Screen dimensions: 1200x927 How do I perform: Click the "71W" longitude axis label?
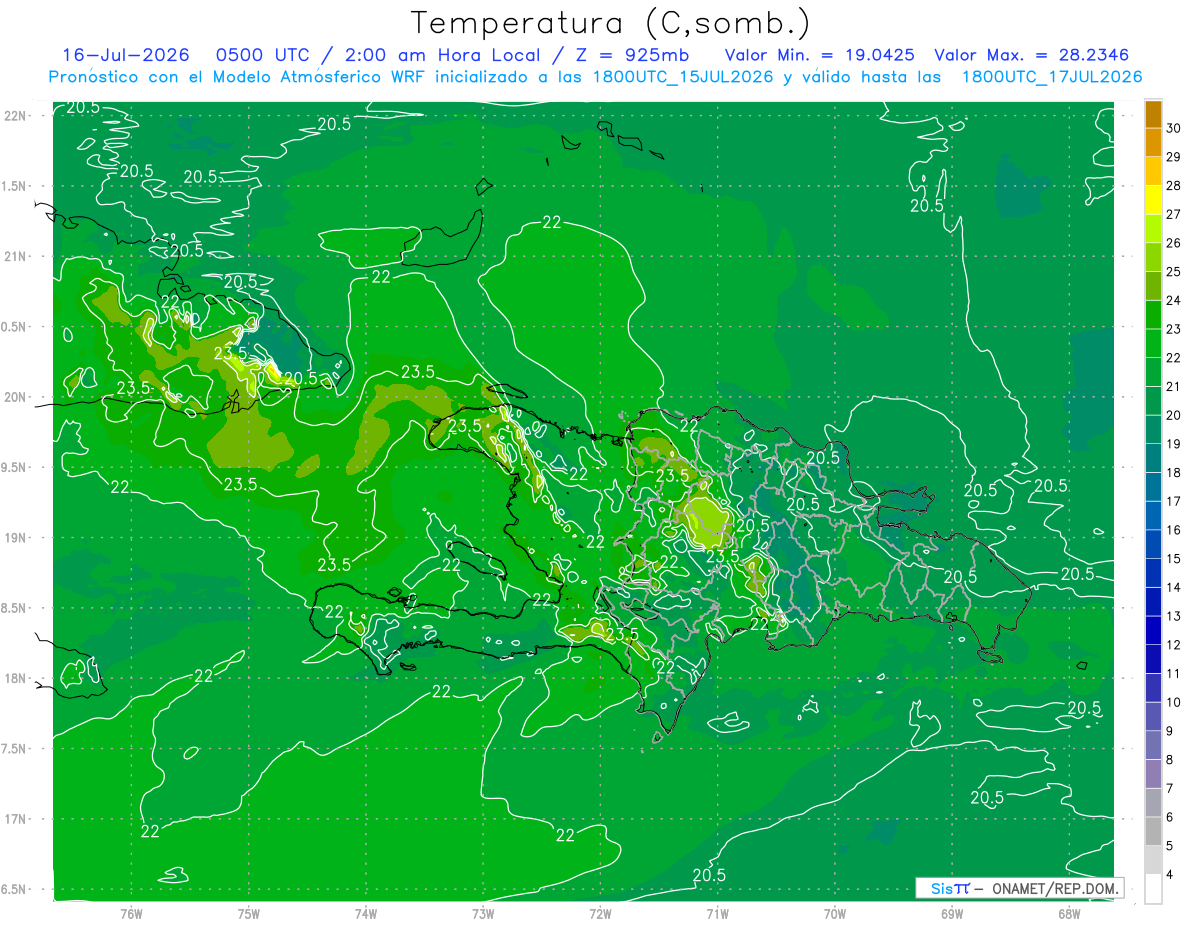pyautogui.click(x=717, y=913)
